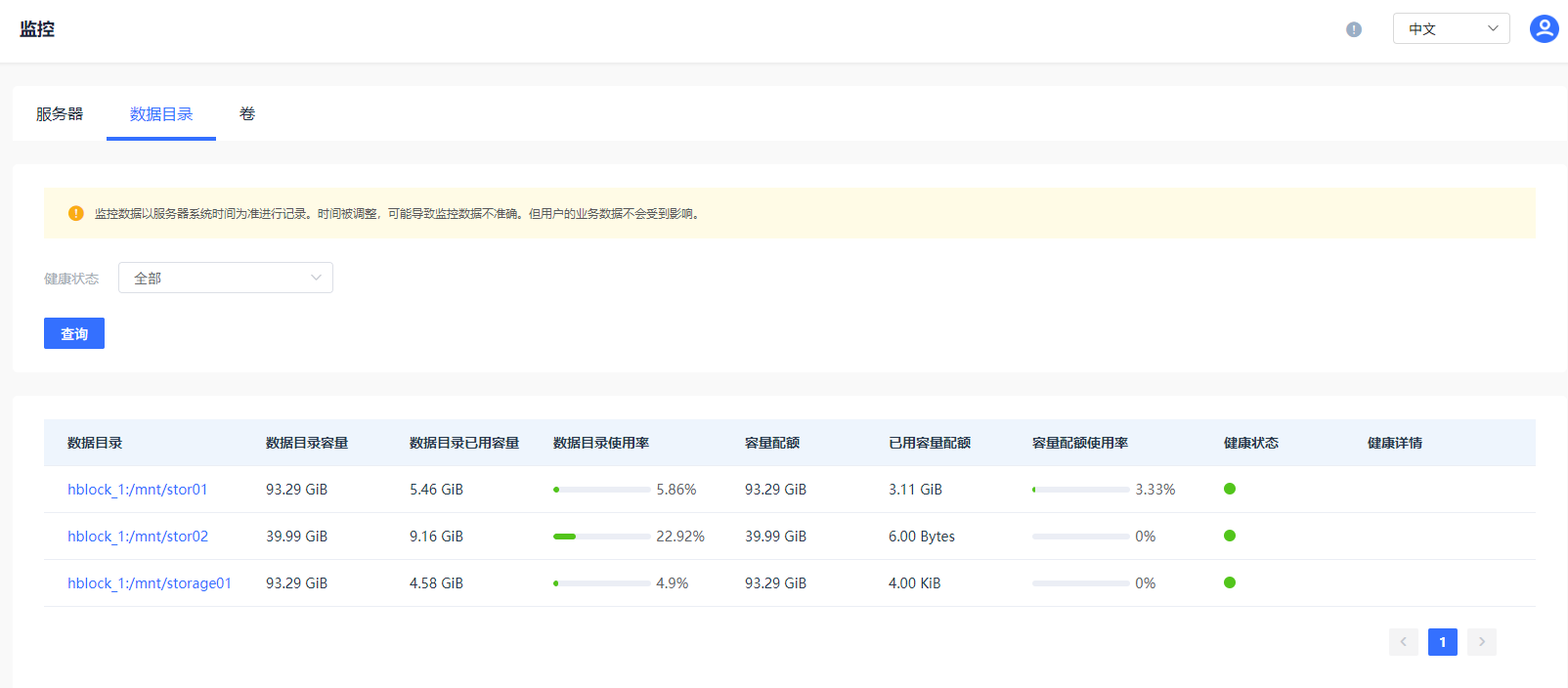The width and height of the screenshot is (1568, 688).
Task: Click green health status dot for stor02
Action: (1230, 536)
